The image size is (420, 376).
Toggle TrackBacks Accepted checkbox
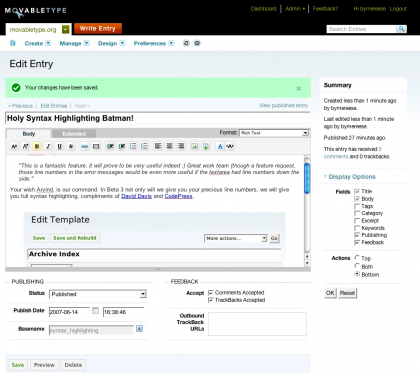click(x=211, y=300)
